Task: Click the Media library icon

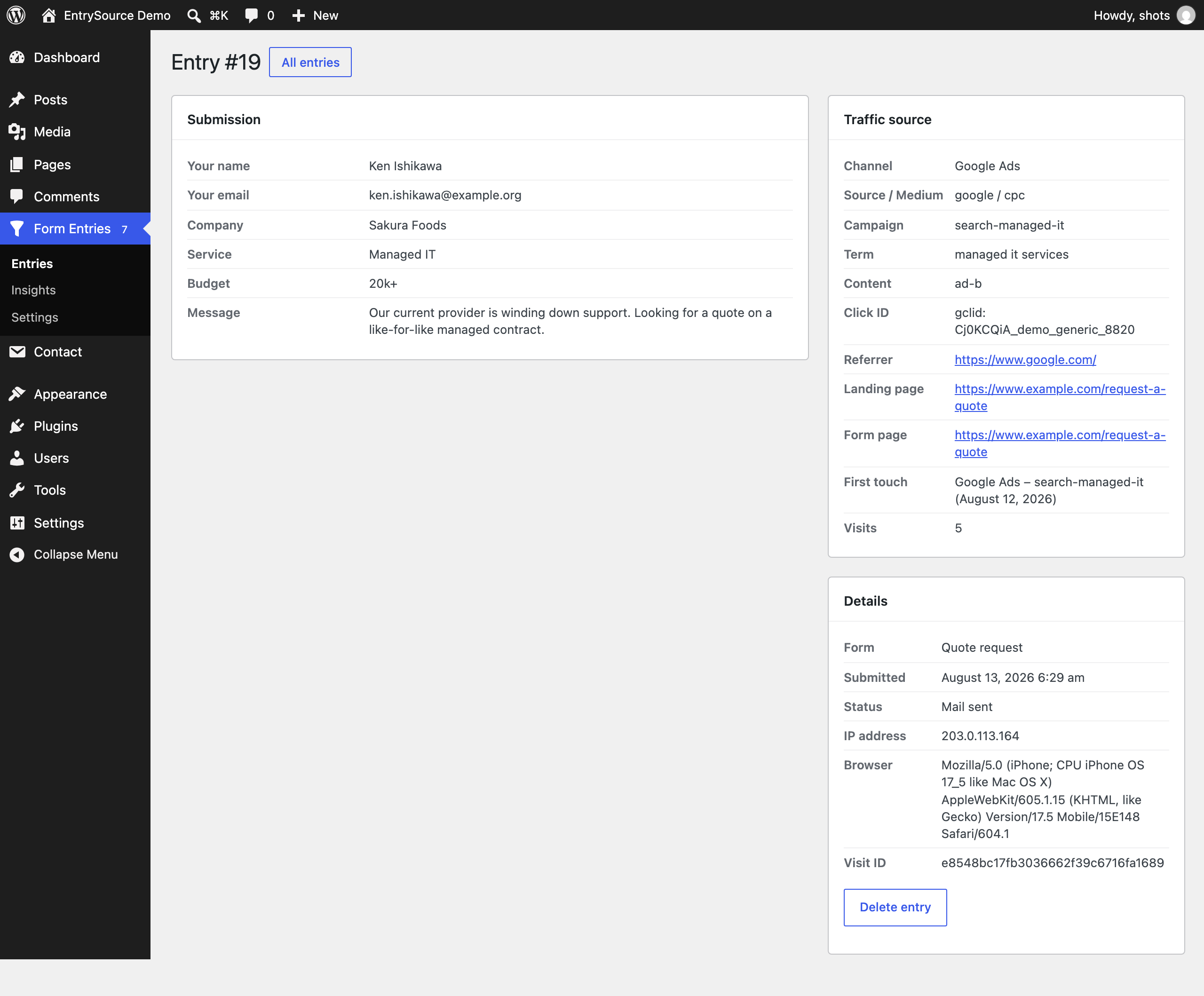Action: tap(17, 132)
